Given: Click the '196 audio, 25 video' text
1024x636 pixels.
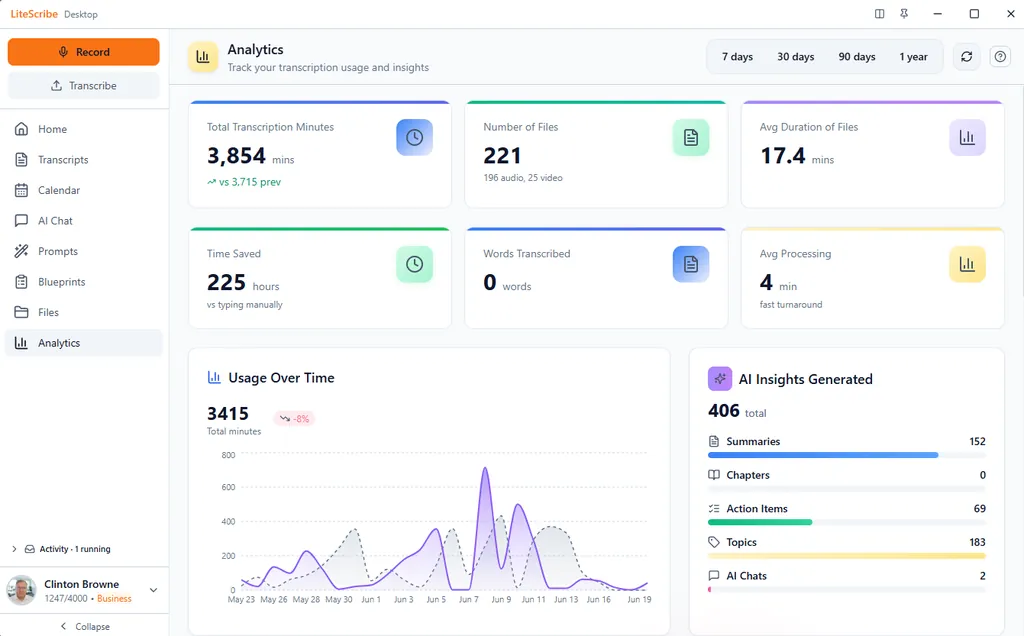Looking at the screenshot, I should [x=522, y=178].
